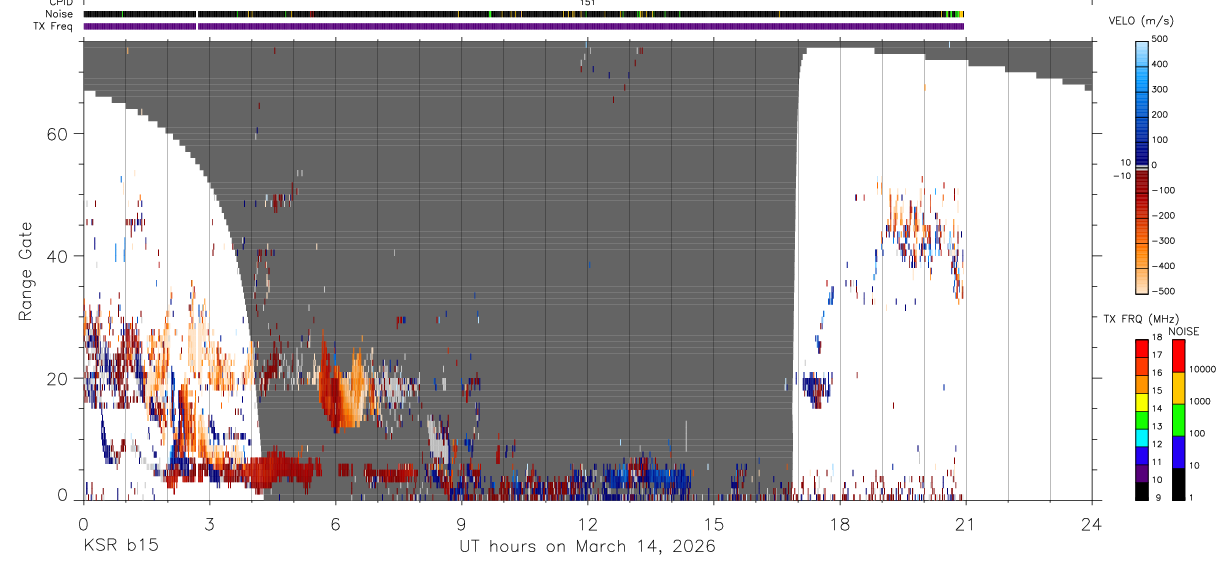Click the "VELO (m/s)" colorbar title
This screenshot has height=567, width=1228.
tap(1141, 21)
